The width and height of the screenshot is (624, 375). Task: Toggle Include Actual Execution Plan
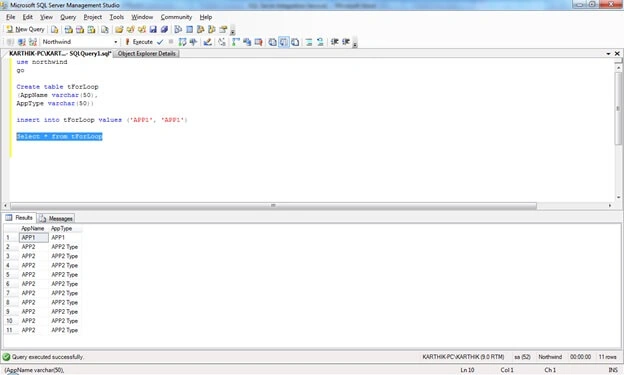click(236, 42)
